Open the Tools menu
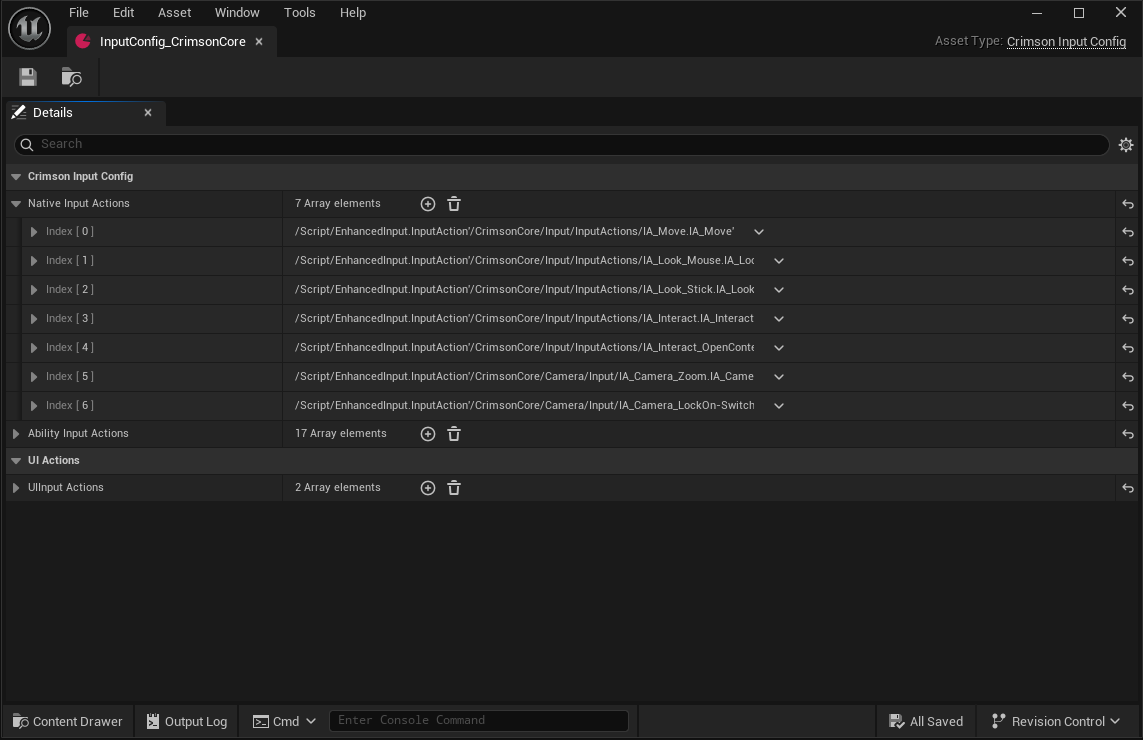The height and width of the screenshot is (740, 1143). (300, 12)
